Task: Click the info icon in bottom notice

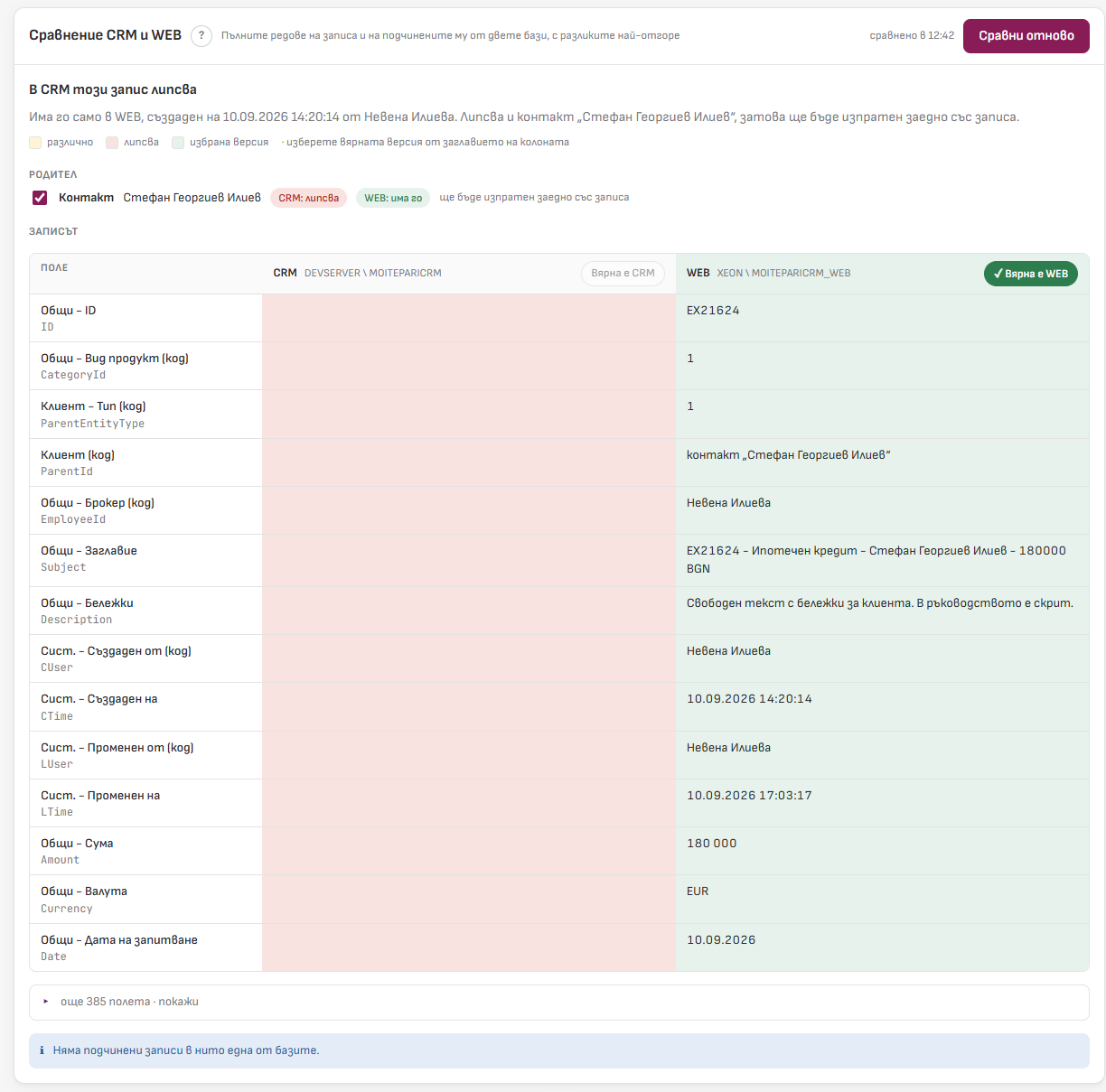Action: tap(42, 1051)
